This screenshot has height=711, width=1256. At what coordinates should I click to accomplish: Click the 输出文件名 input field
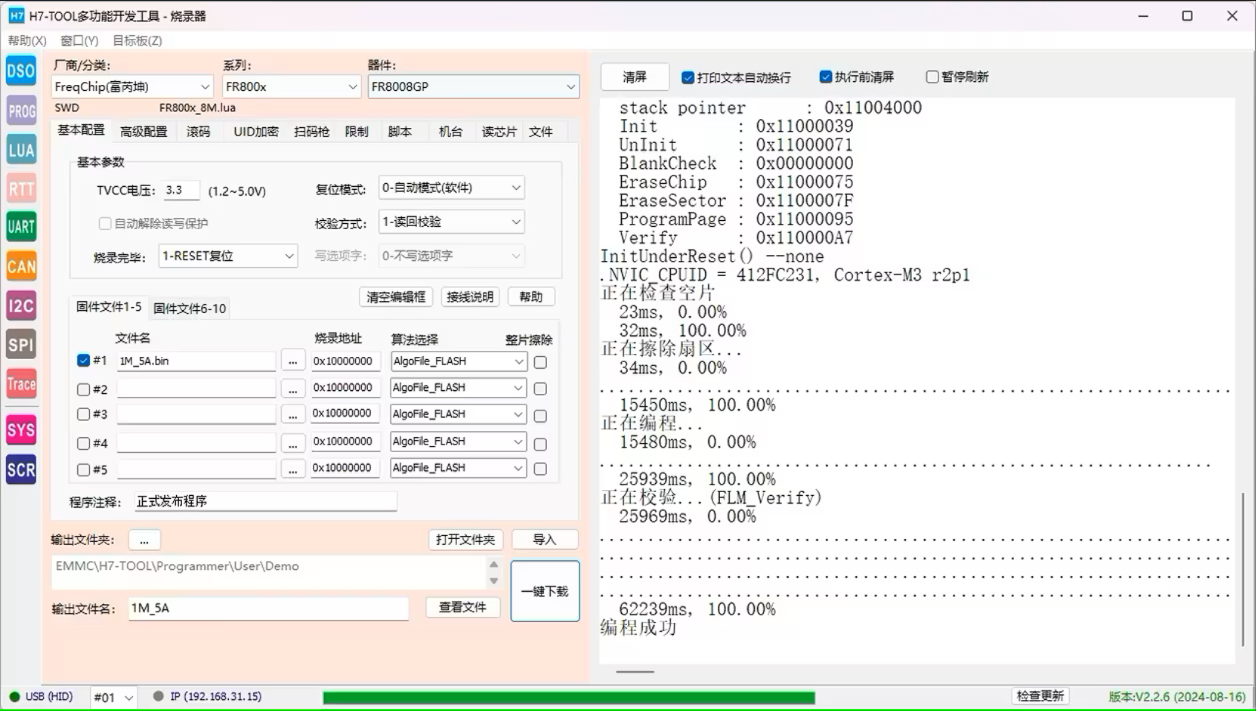(268, 608)
